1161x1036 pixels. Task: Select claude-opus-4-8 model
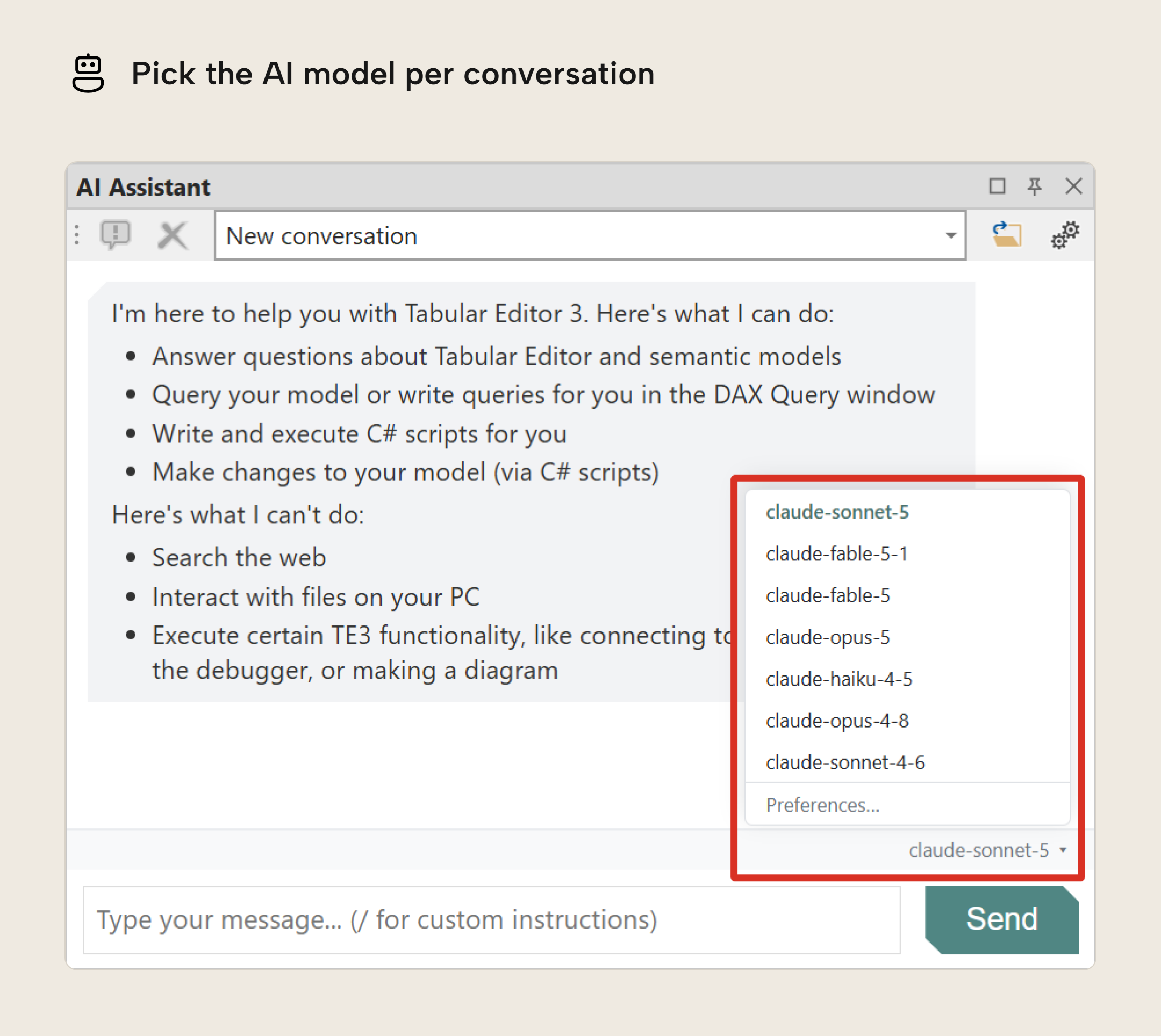click(x=908, y=720)
